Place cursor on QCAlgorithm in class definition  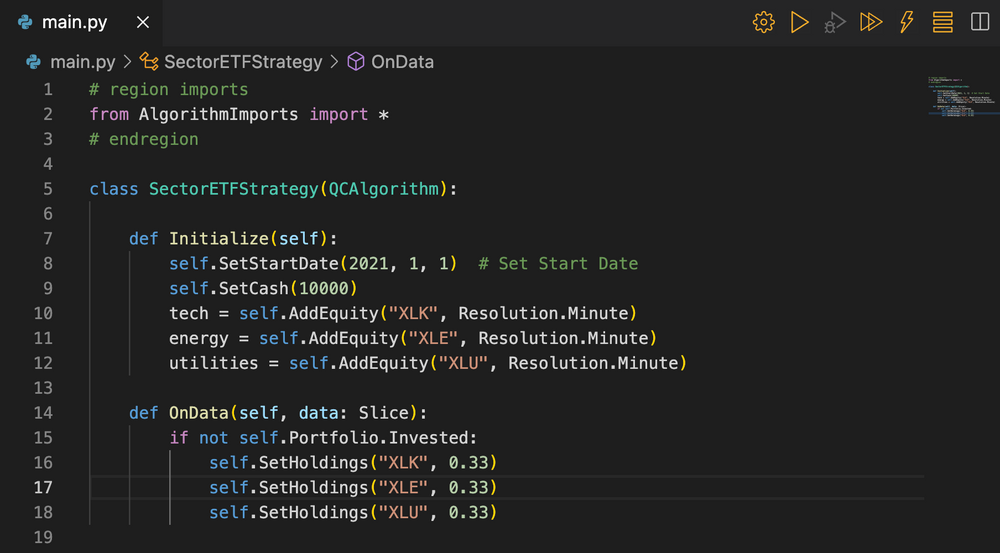tap(383, 189)
